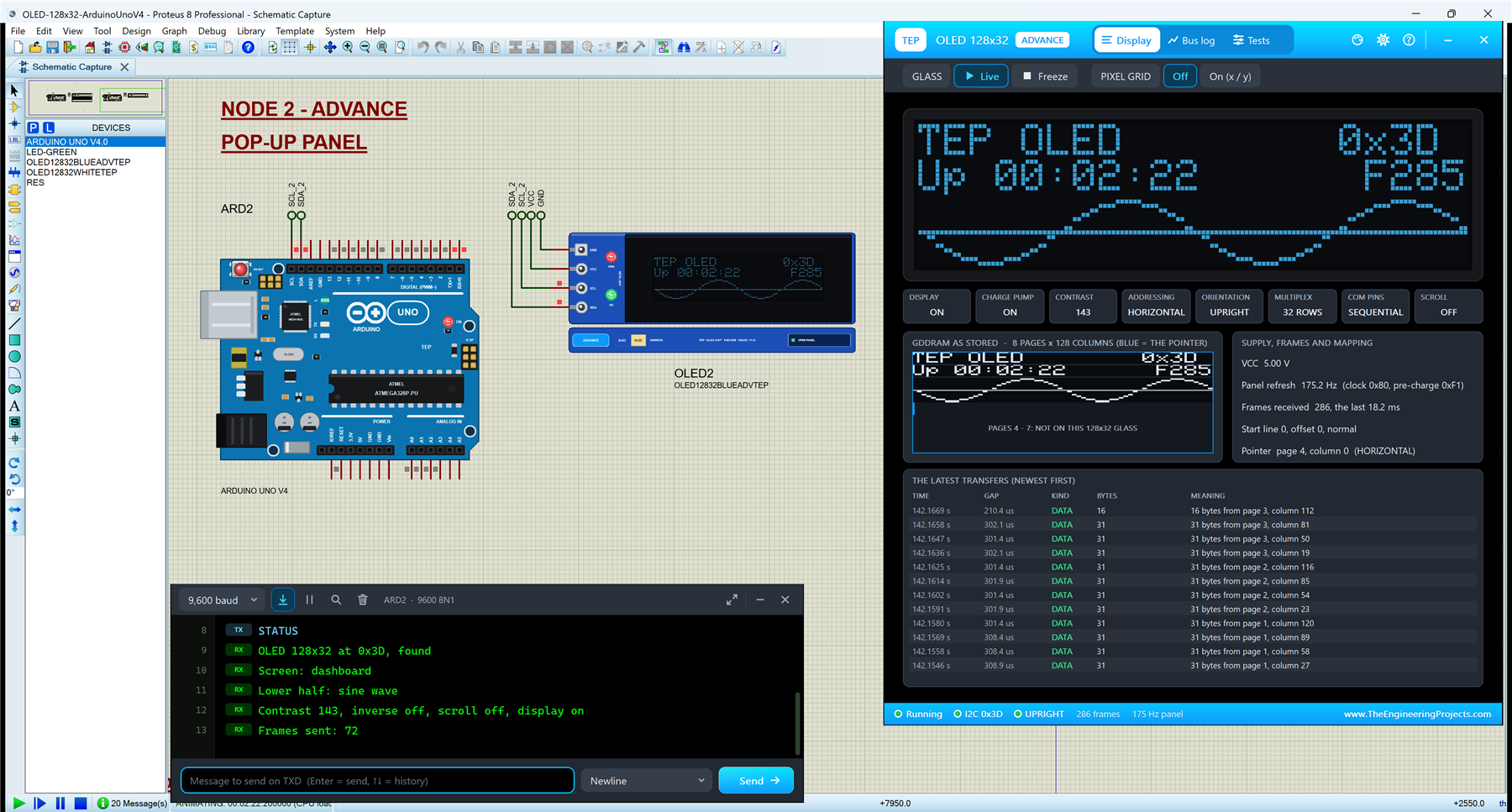Select the Display tab in OLED panel
Screen dimensions: 1512x812
1126,40
